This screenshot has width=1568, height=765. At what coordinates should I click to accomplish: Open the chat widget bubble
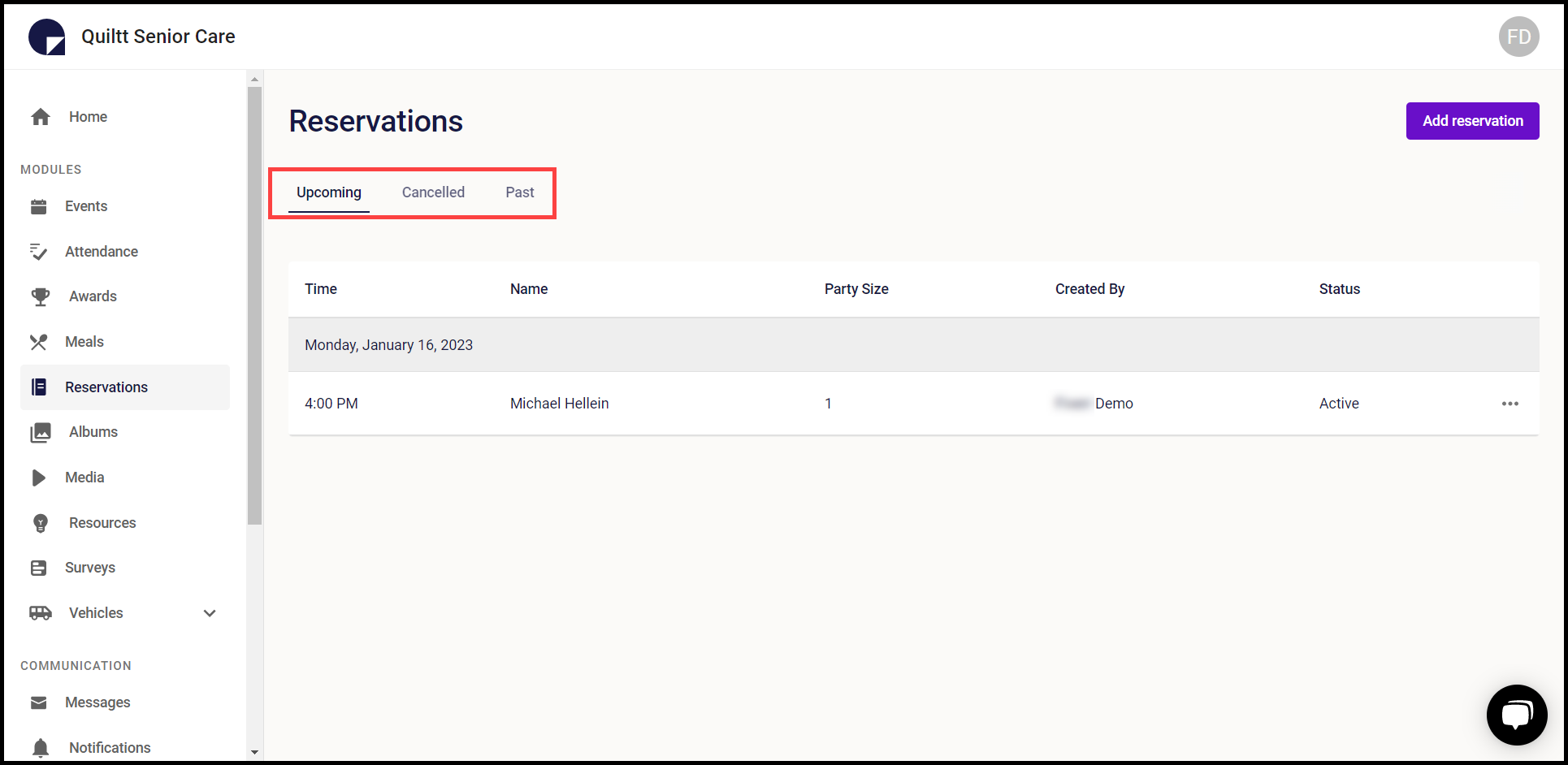(1517, 715)
